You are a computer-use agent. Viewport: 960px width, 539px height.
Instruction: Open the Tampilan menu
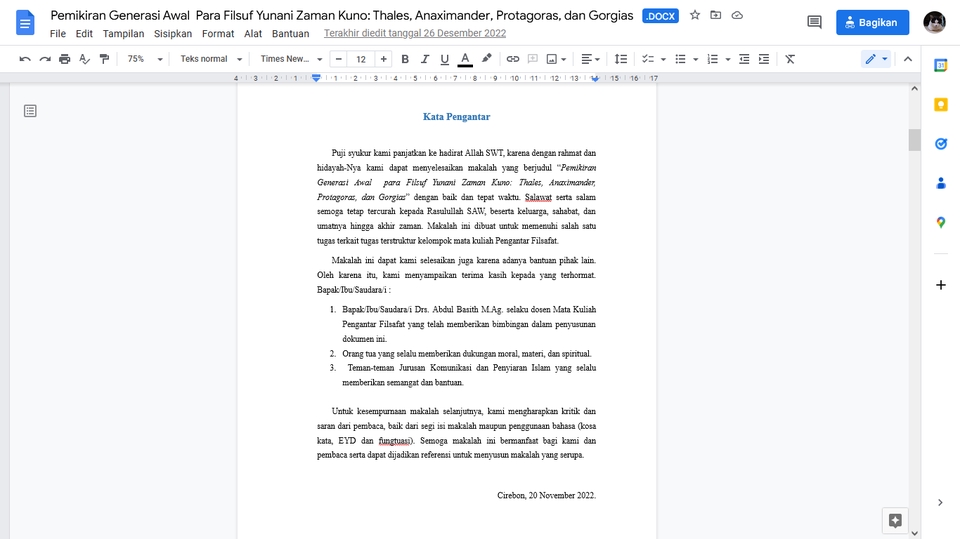point(123,34)
